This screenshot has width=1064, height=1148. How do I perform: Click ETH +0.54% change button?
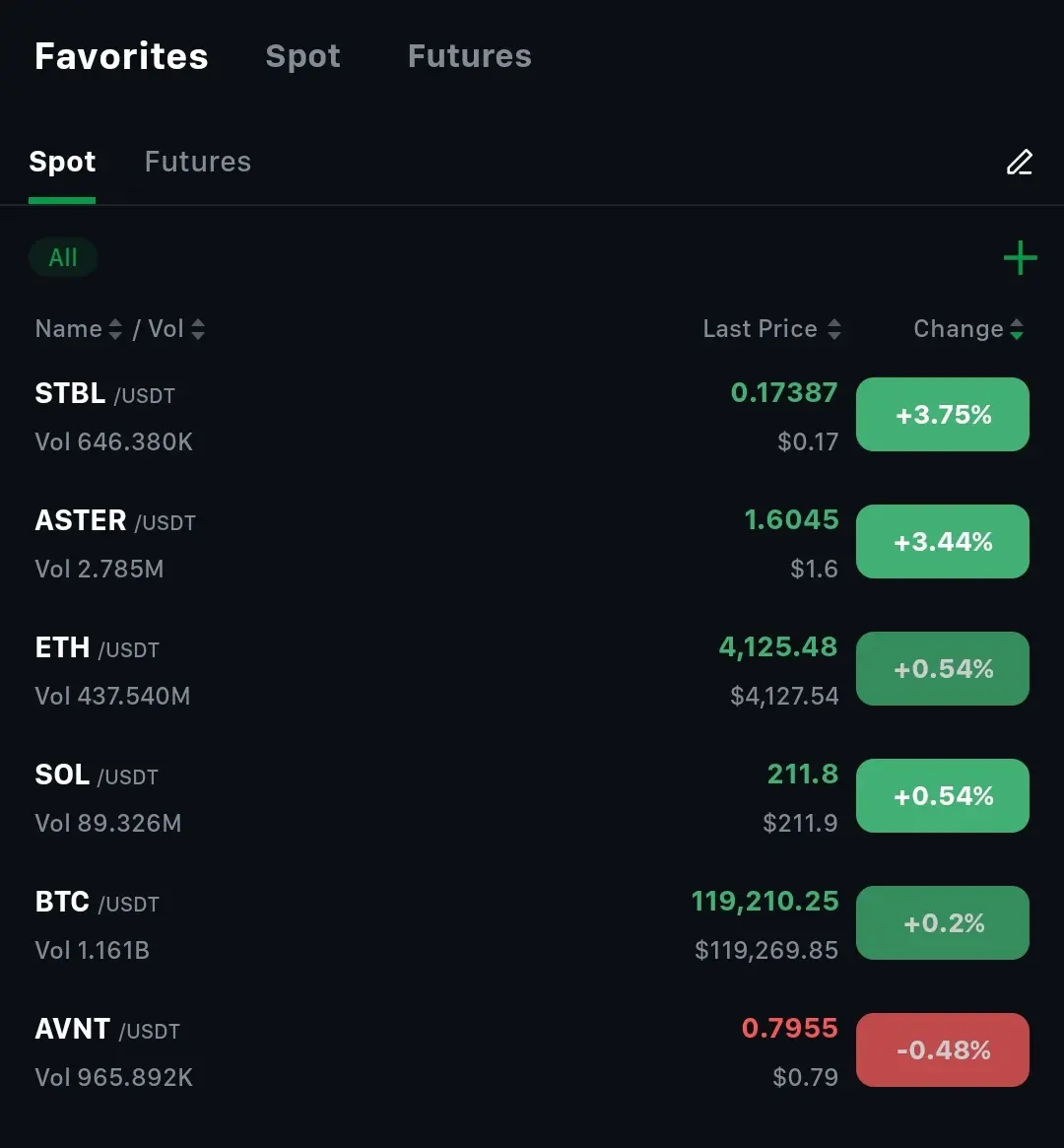point(942,669)
